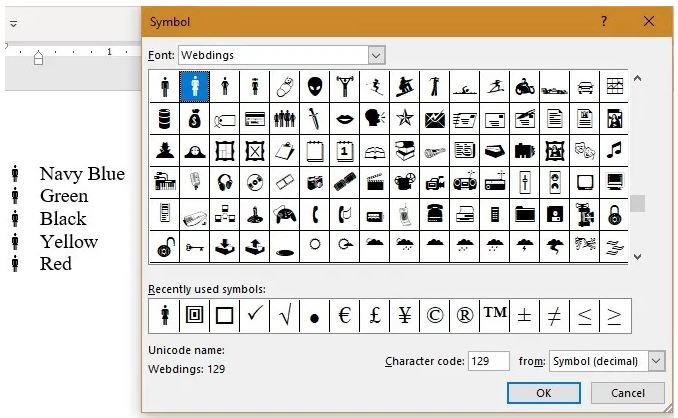Insert recently used woman figure symbol
The height and width of the screenshot is (418, 678).
click(165, 316)
